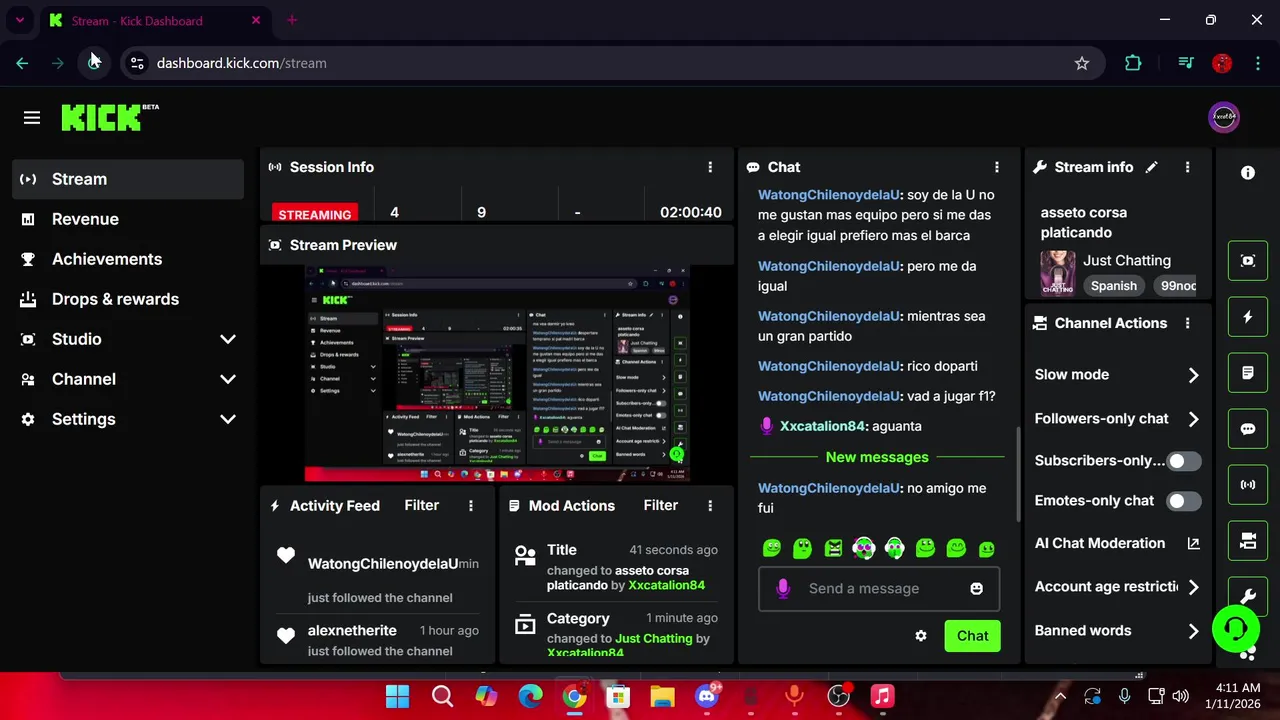Click the info icon in right sidebar
This screenshot has height=720, width=1280.
[1248, 173]
